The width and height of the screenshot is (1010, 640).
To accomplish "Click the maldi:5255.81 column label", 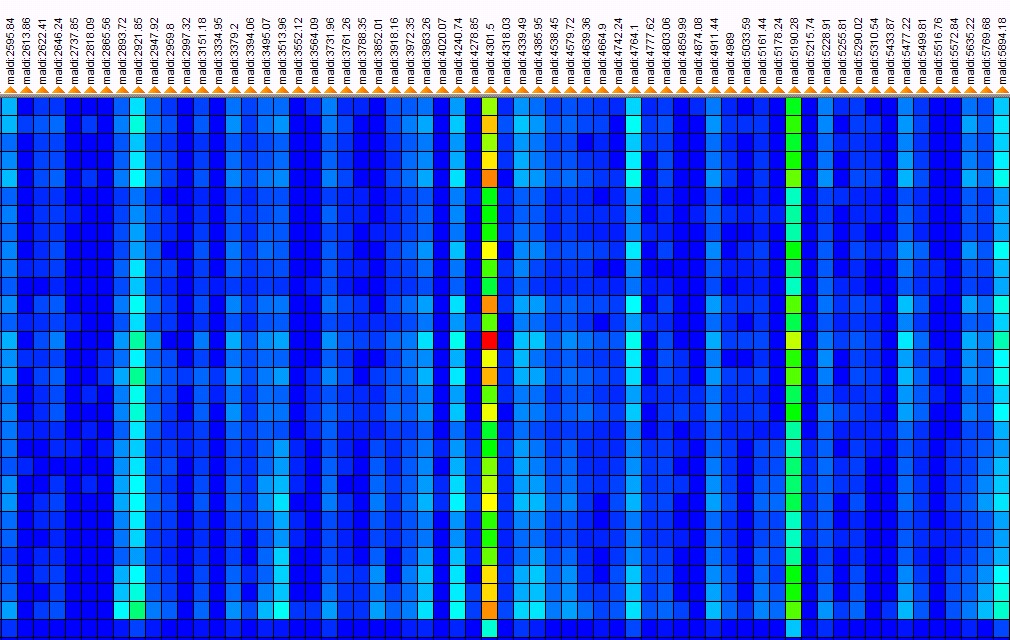I will pyautogui.click(x=843, y=51).
